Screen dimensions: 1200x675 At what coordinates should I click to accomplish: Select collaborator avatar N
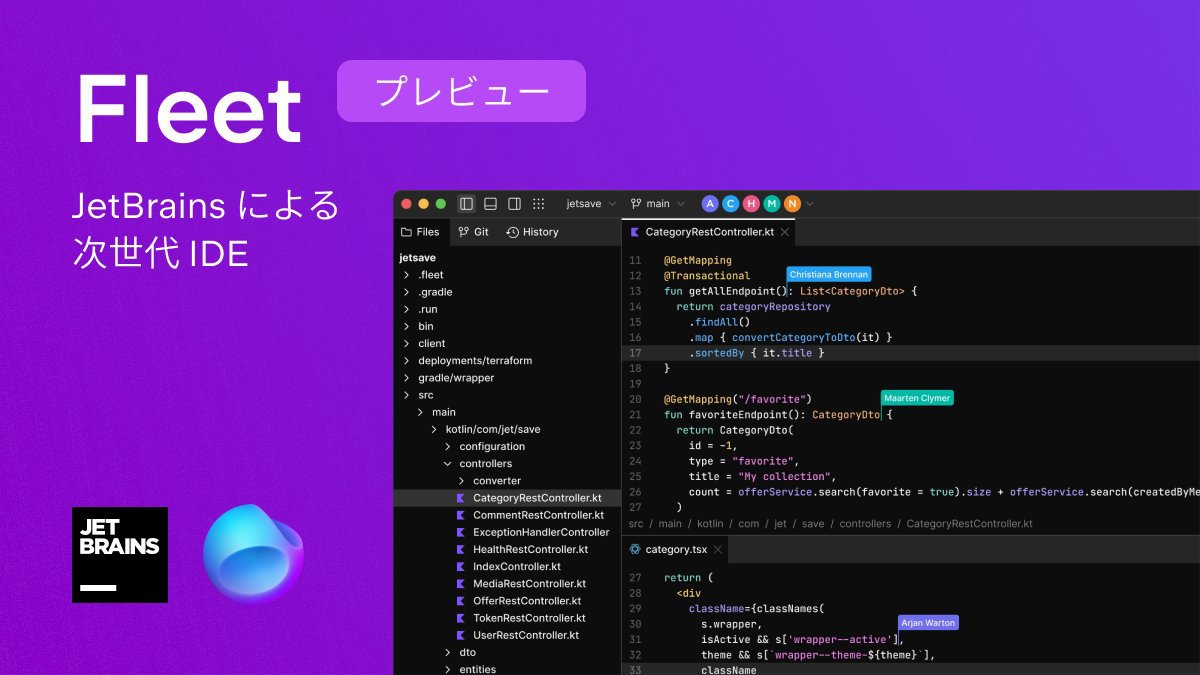click(792, 204)
